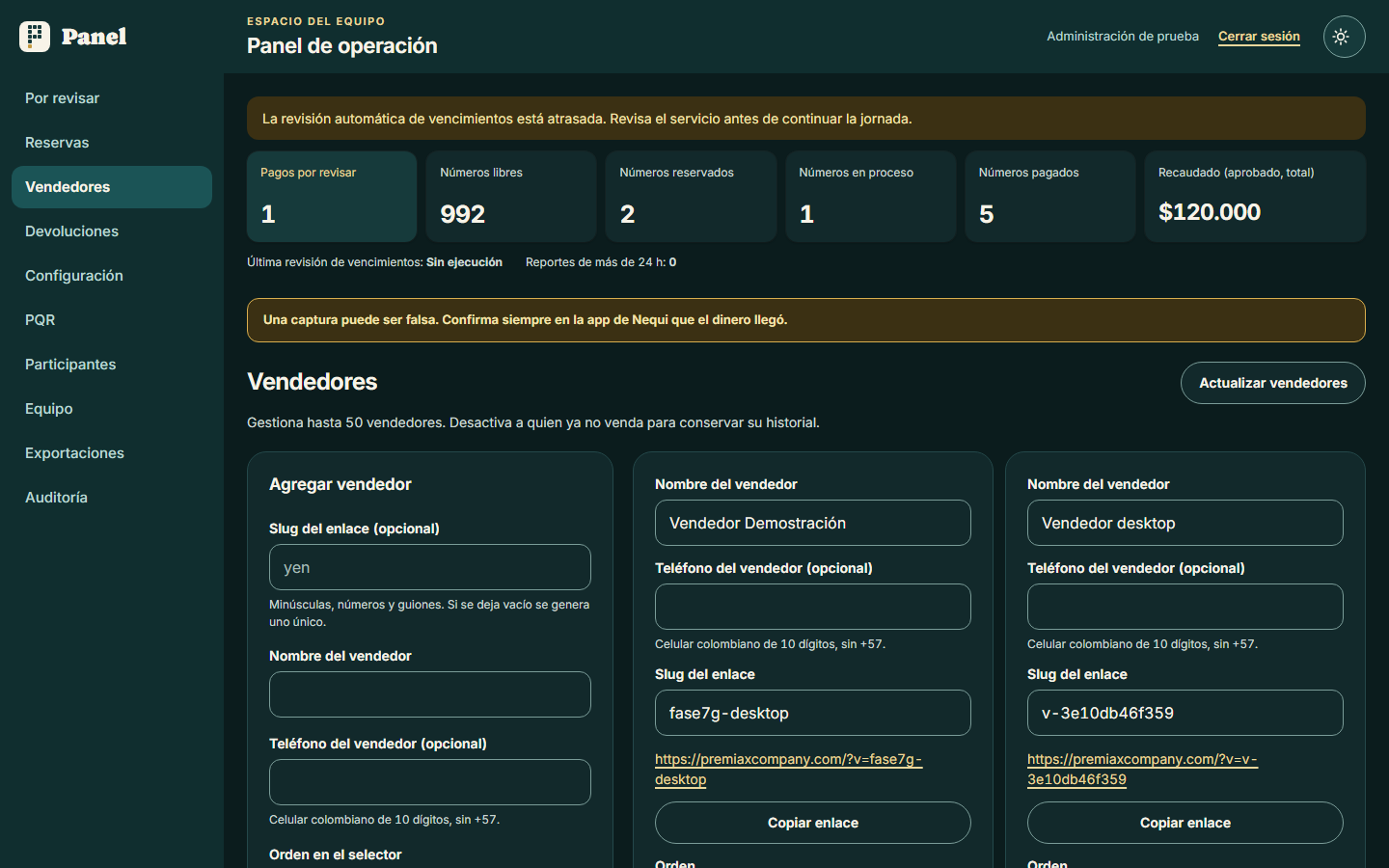The height and width of the screenshot is (868, 1389).
Task: Copy link for Vendedor desktop
Action: (x=1185, y=823)
